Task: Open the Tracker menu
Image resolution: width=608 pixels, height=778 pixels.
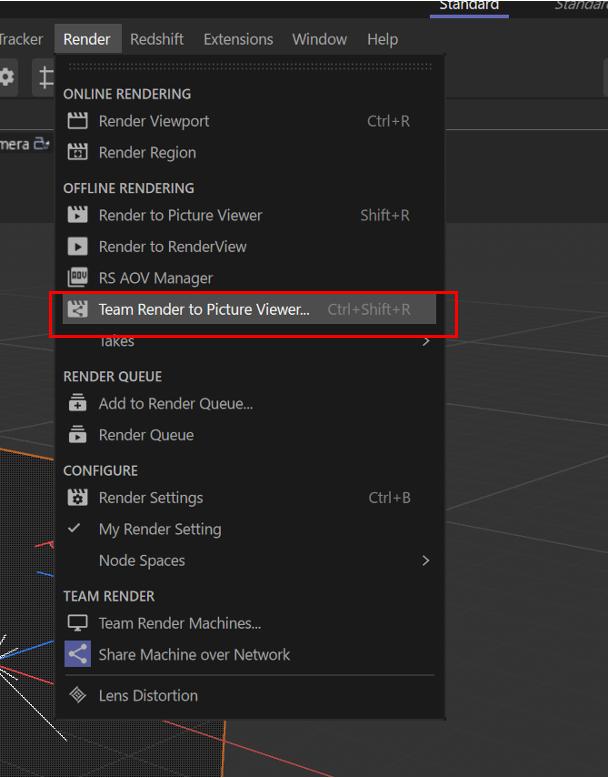Action: [21, 39]
